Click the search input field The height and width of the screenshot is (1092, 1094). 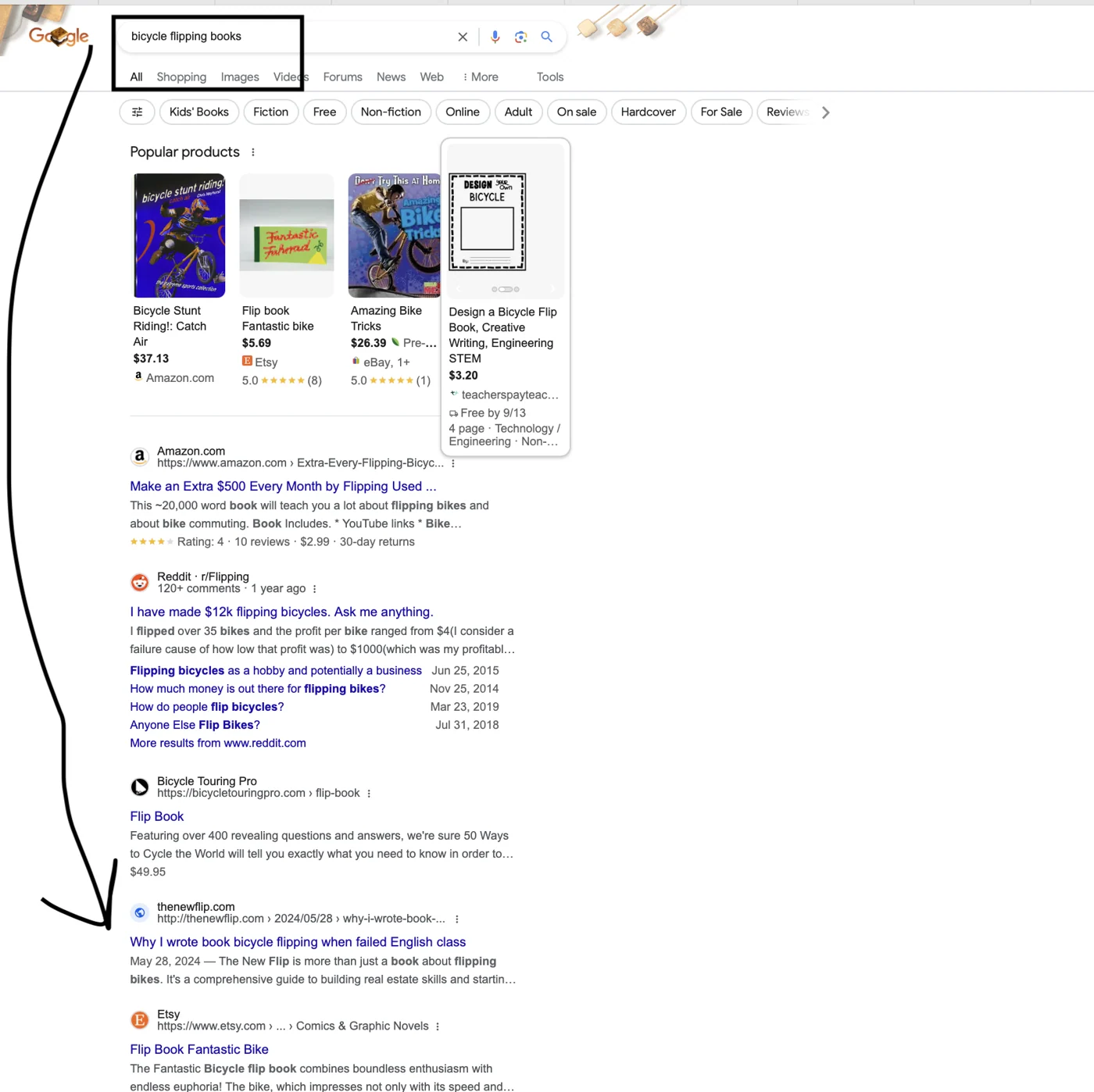click(289, 37)
